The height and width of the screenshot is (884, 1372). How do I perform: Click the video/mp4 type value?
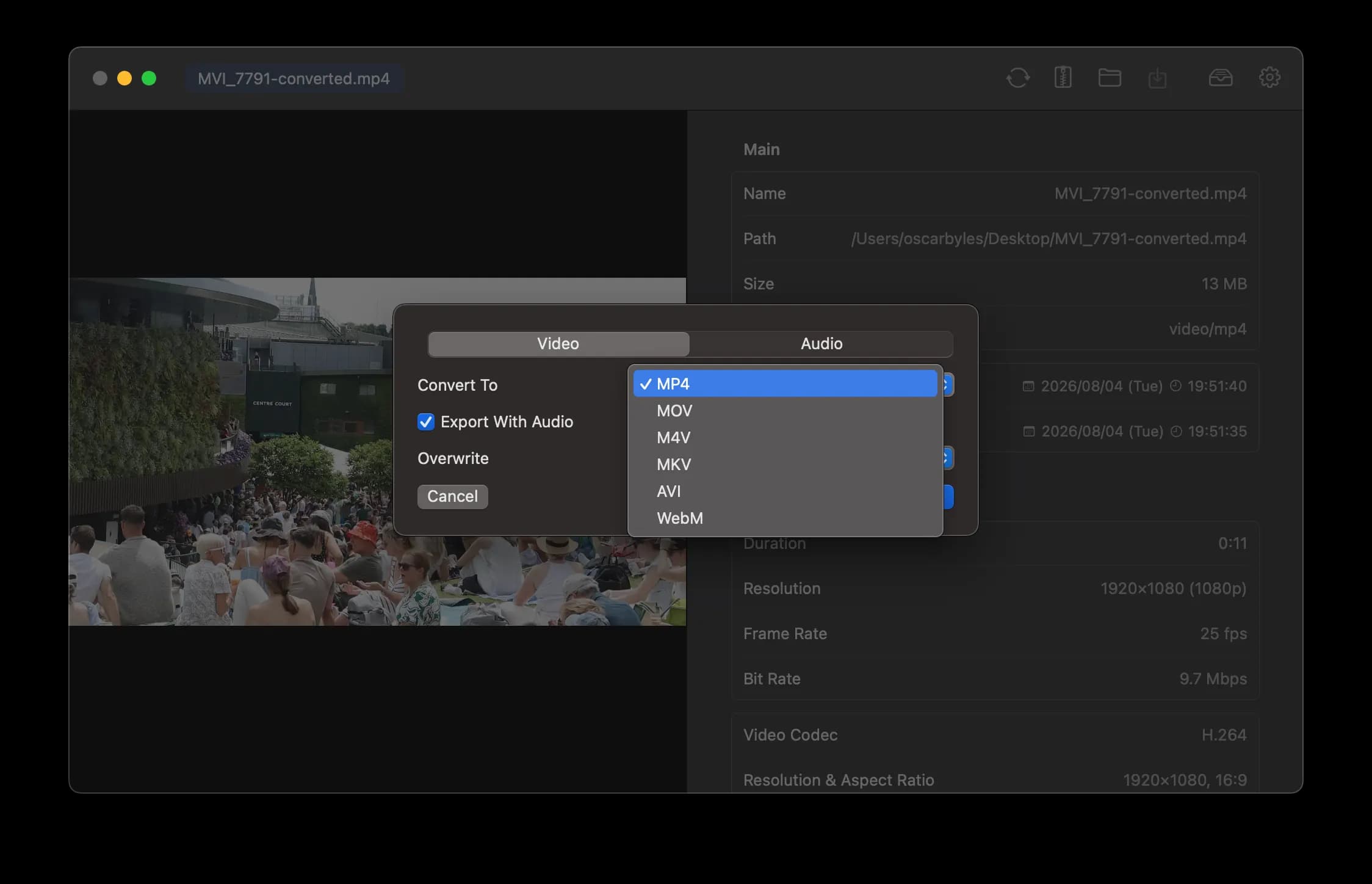1208,329
